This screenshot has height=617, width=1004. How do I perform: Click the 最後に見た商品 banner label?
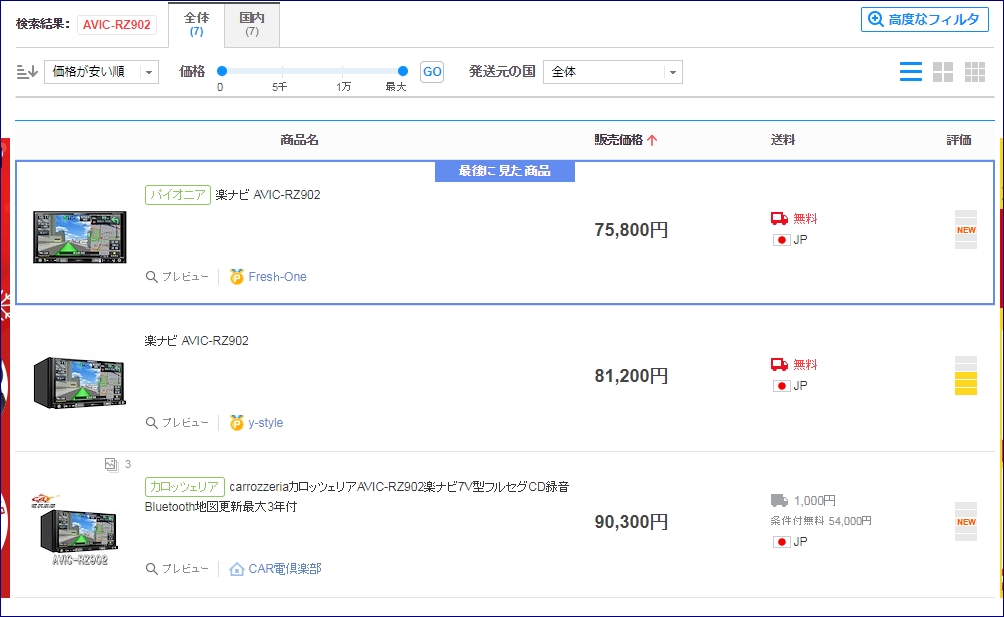click(x=505, y=171)
